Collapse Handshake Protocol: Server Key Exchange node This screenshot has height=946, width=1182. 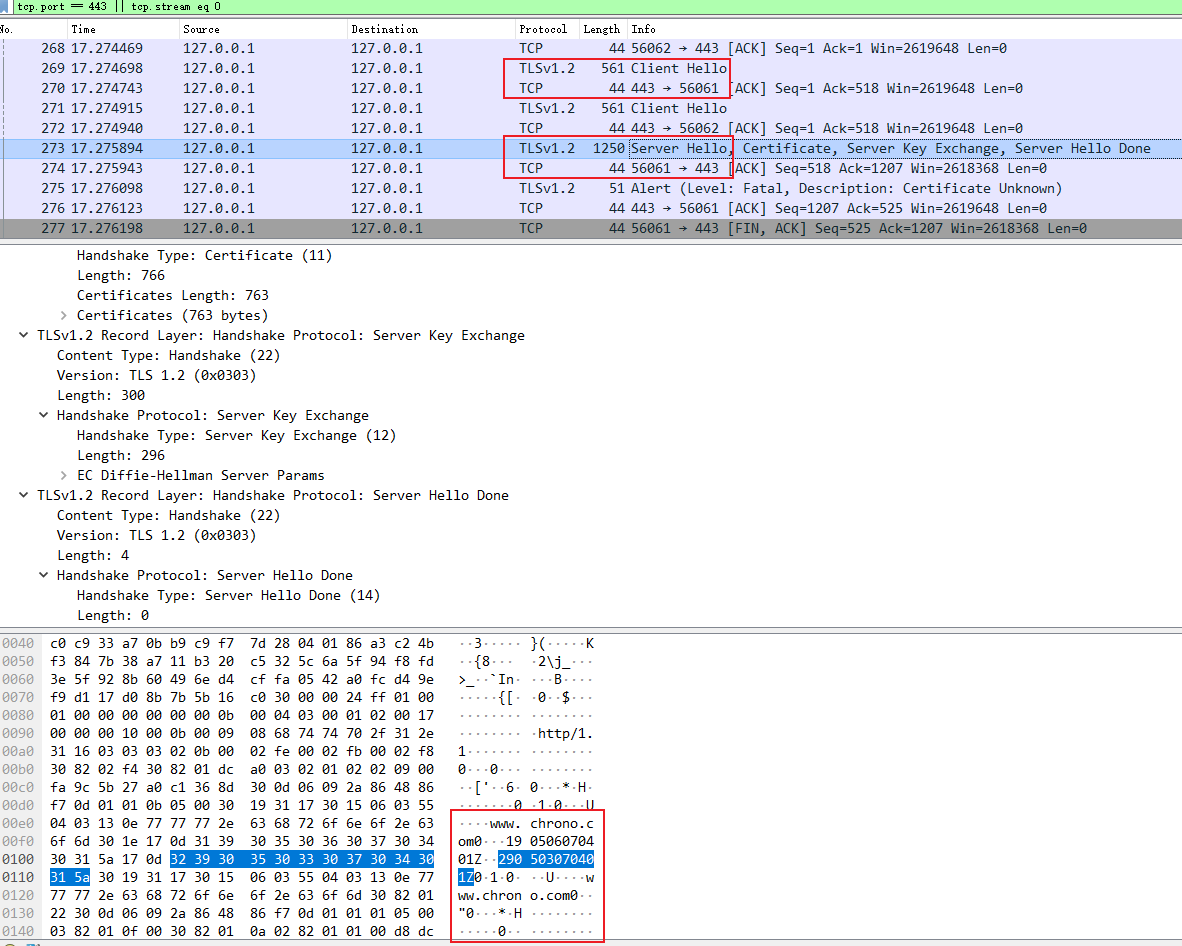(44, 415)
